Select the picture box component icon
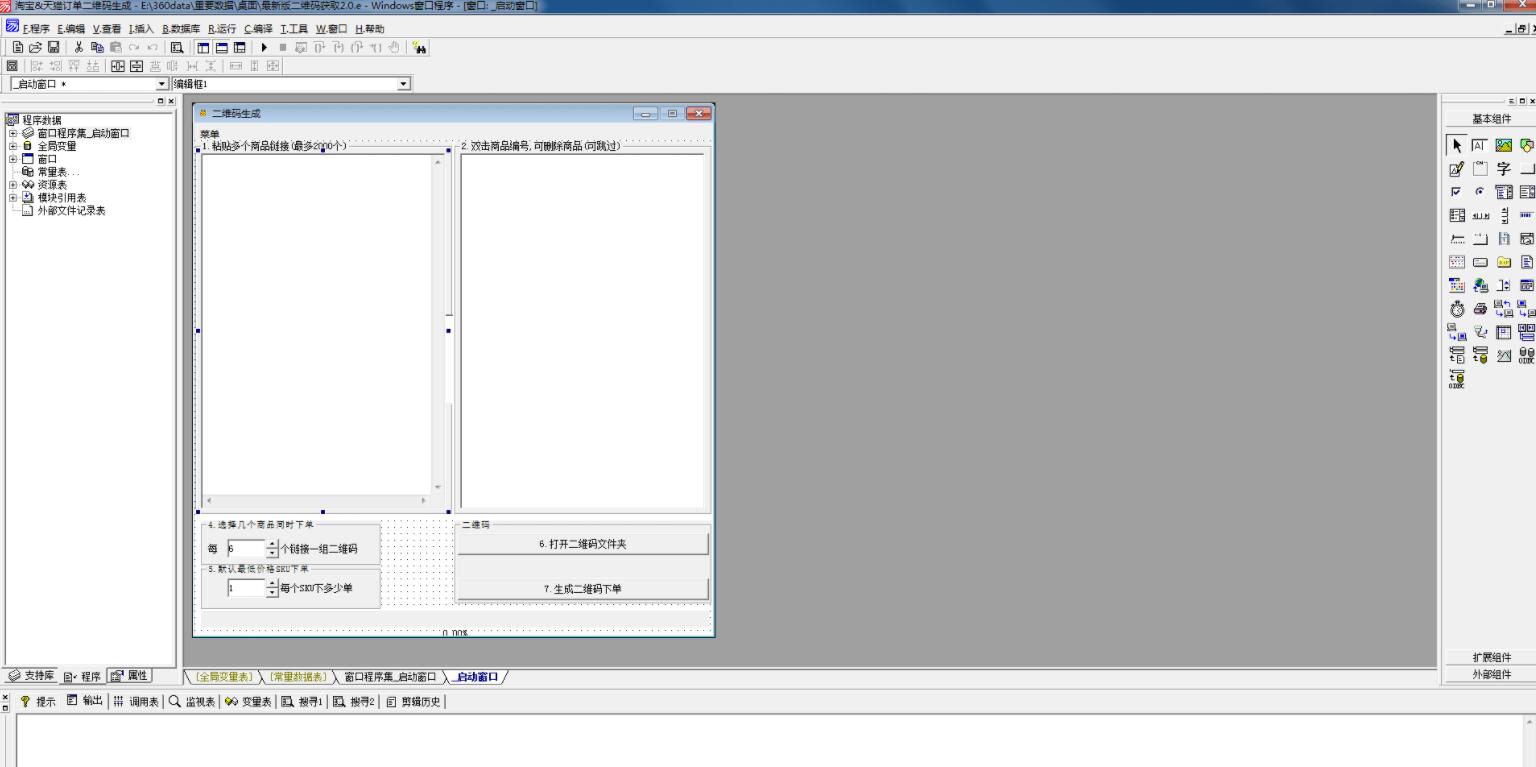Image resolution: width=1536 pixels, height=767 pixels. coord(1504,145)
